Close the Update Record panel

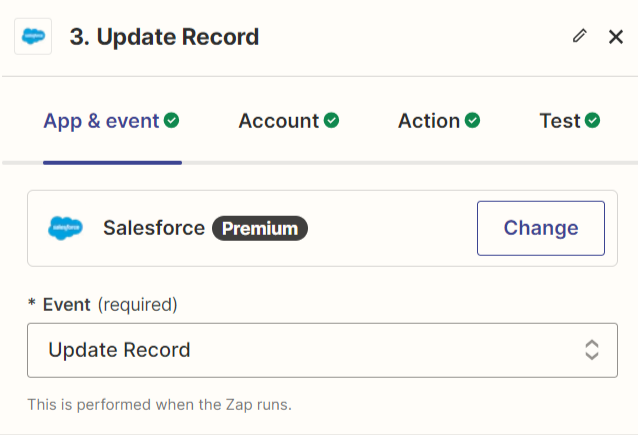coord(616,37)
